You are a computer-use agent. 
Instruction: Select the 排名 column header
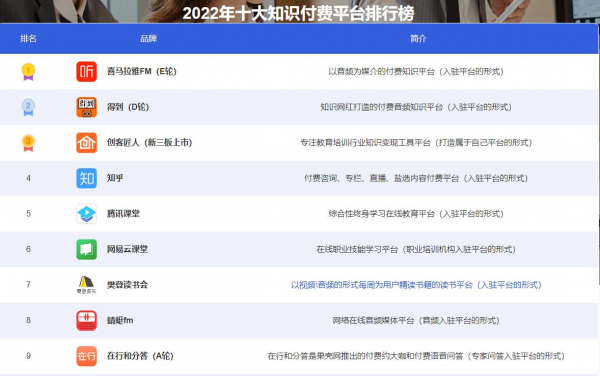tap(28, 38)
